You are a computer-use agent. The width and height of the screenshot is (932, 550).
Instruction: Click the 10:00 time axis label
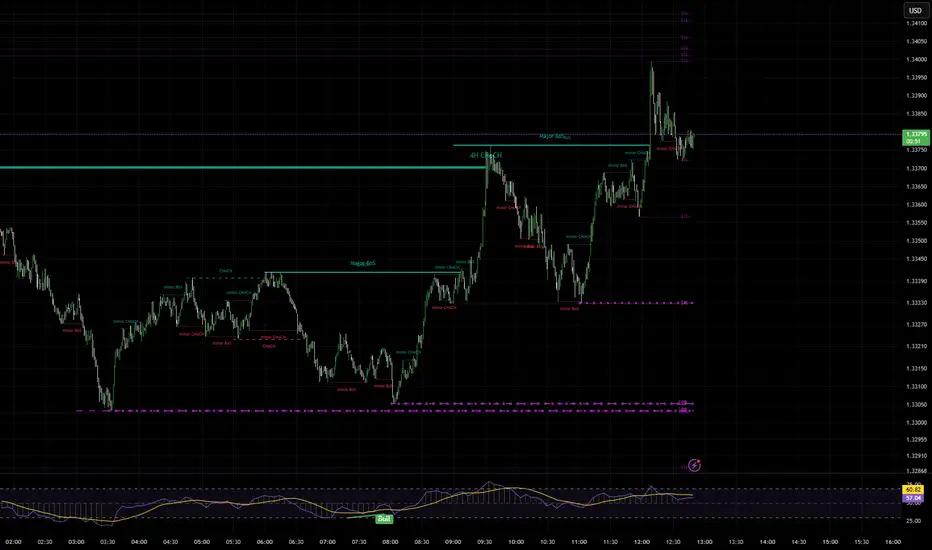[516, 542]
